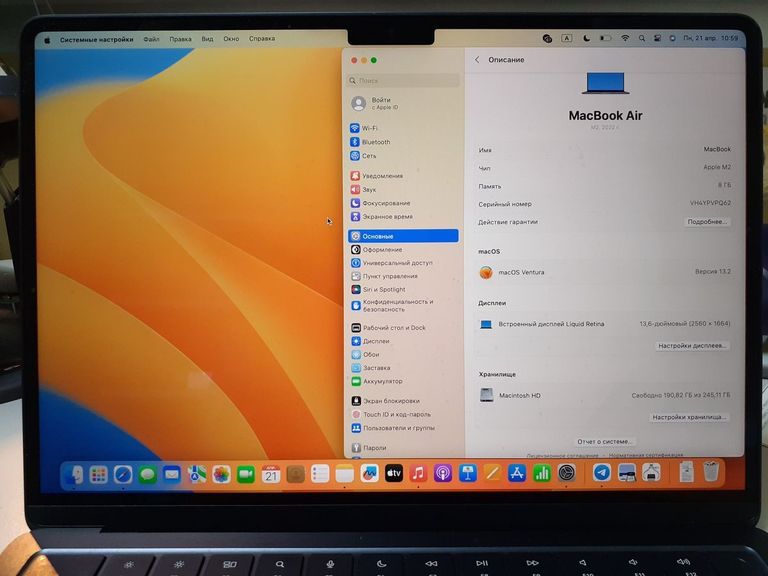This screenshot has height=576, width=768.
Task: Click the battery icon in menu bar
Action: [x=606, y=38]
